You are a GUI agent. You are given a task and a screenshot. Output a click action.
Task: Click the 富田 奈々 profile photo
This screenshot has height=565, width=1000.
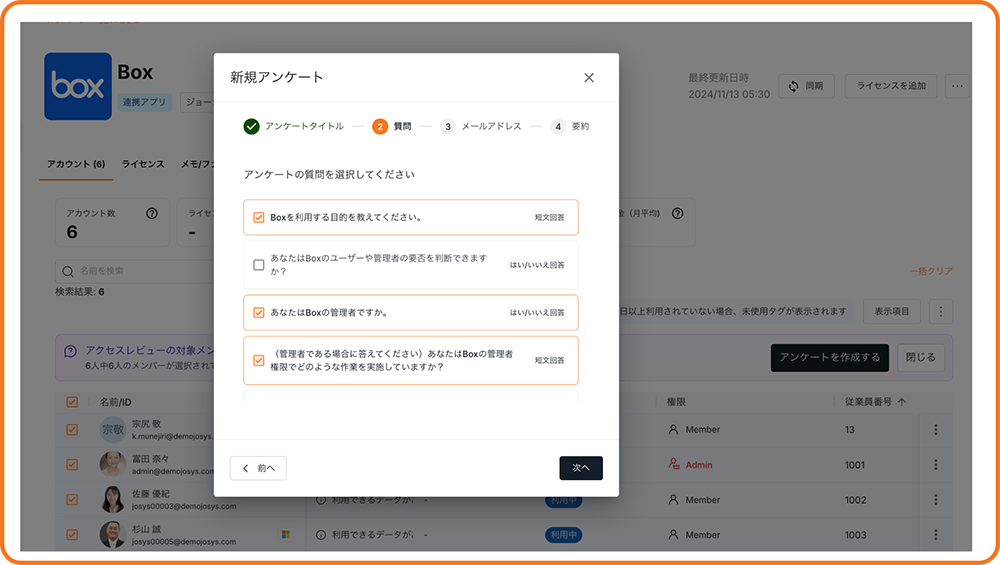(x=113, y=464)
